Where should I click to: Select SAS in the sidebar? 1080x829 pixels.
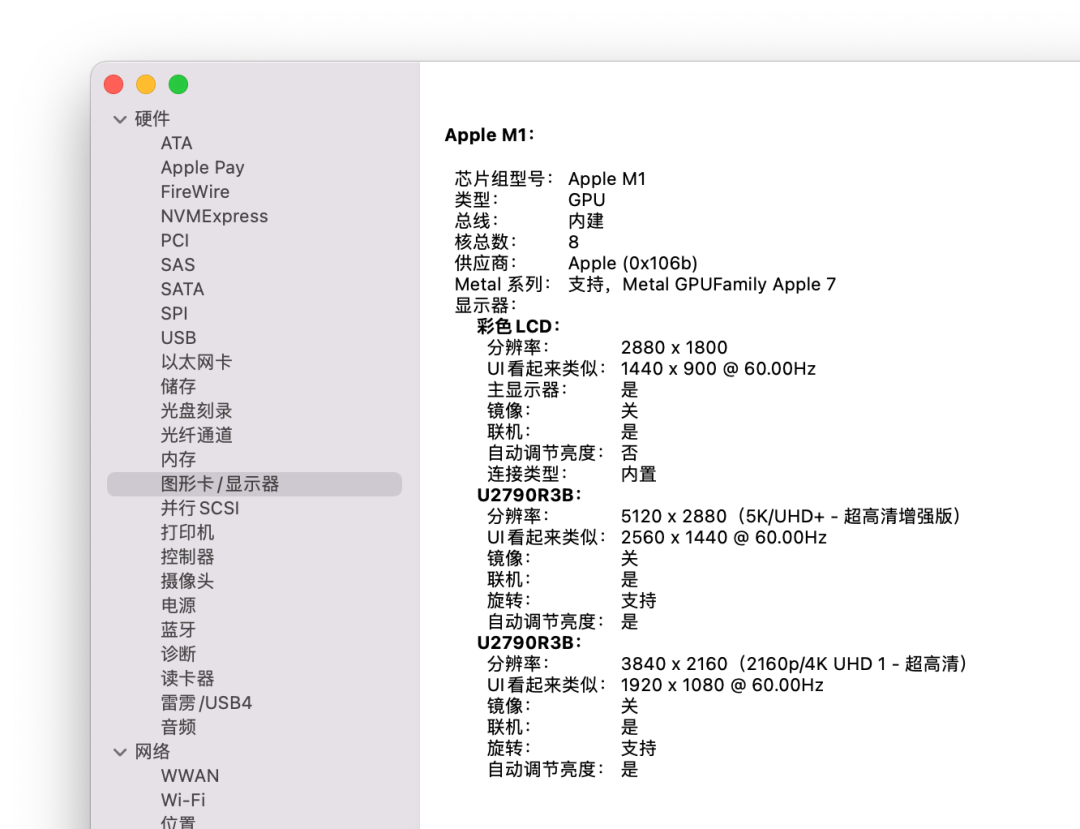click(x=178, y=265)
